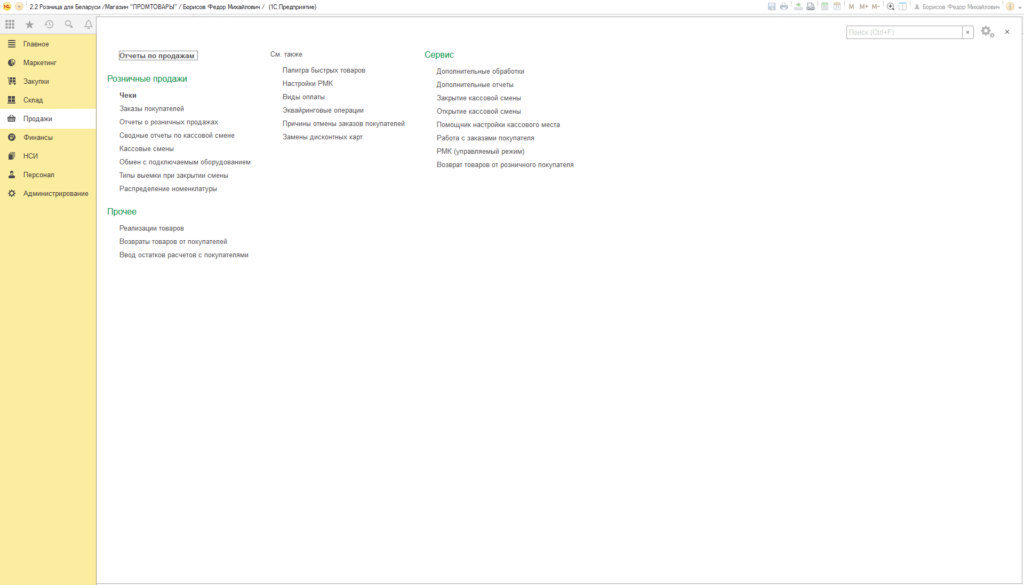Open Дополнительные отчеты

click(x=475, y=85)
